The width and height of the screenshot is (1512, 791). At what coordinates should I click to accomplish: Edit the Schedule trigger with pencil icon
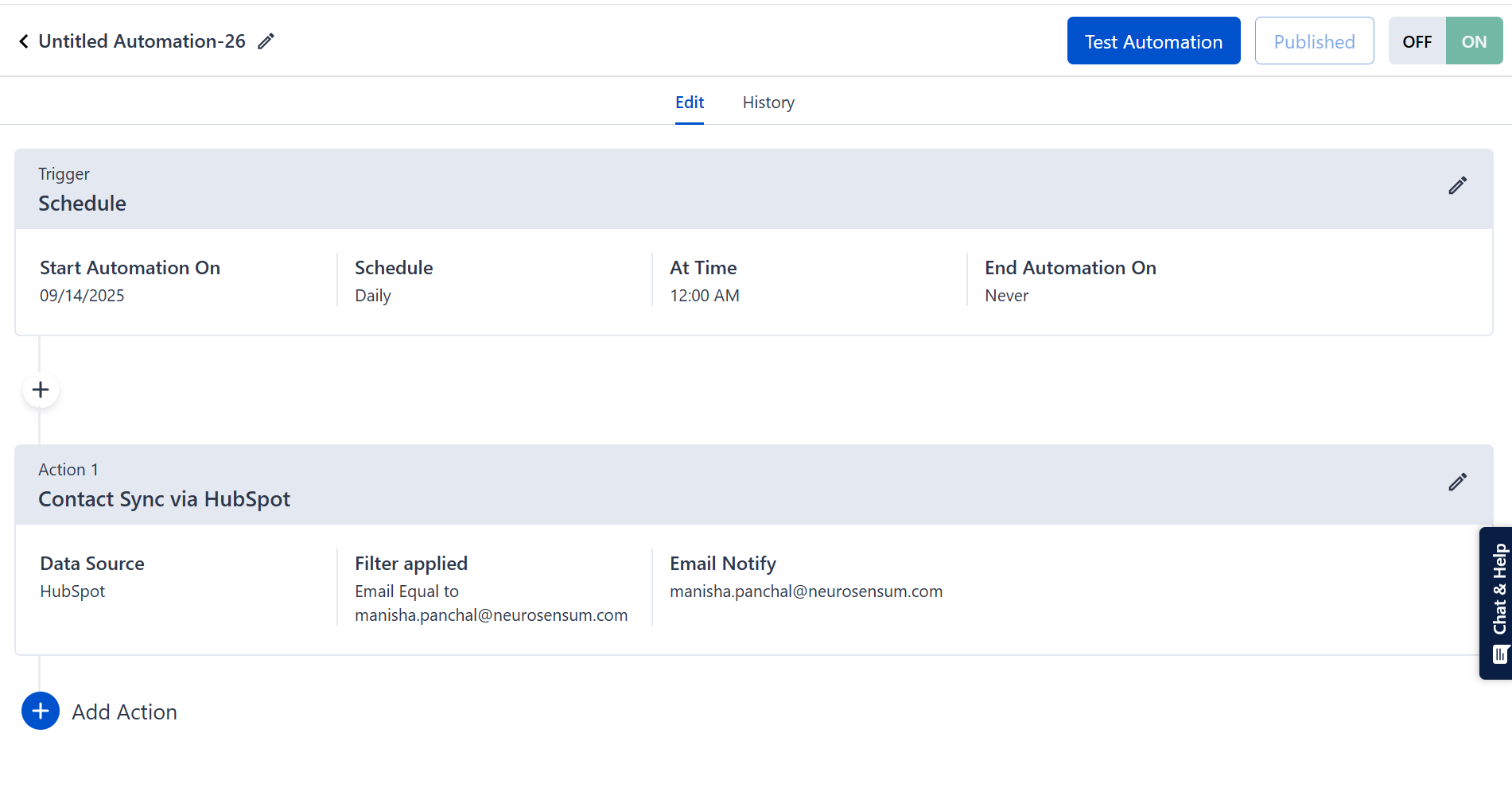[1457, 186]
